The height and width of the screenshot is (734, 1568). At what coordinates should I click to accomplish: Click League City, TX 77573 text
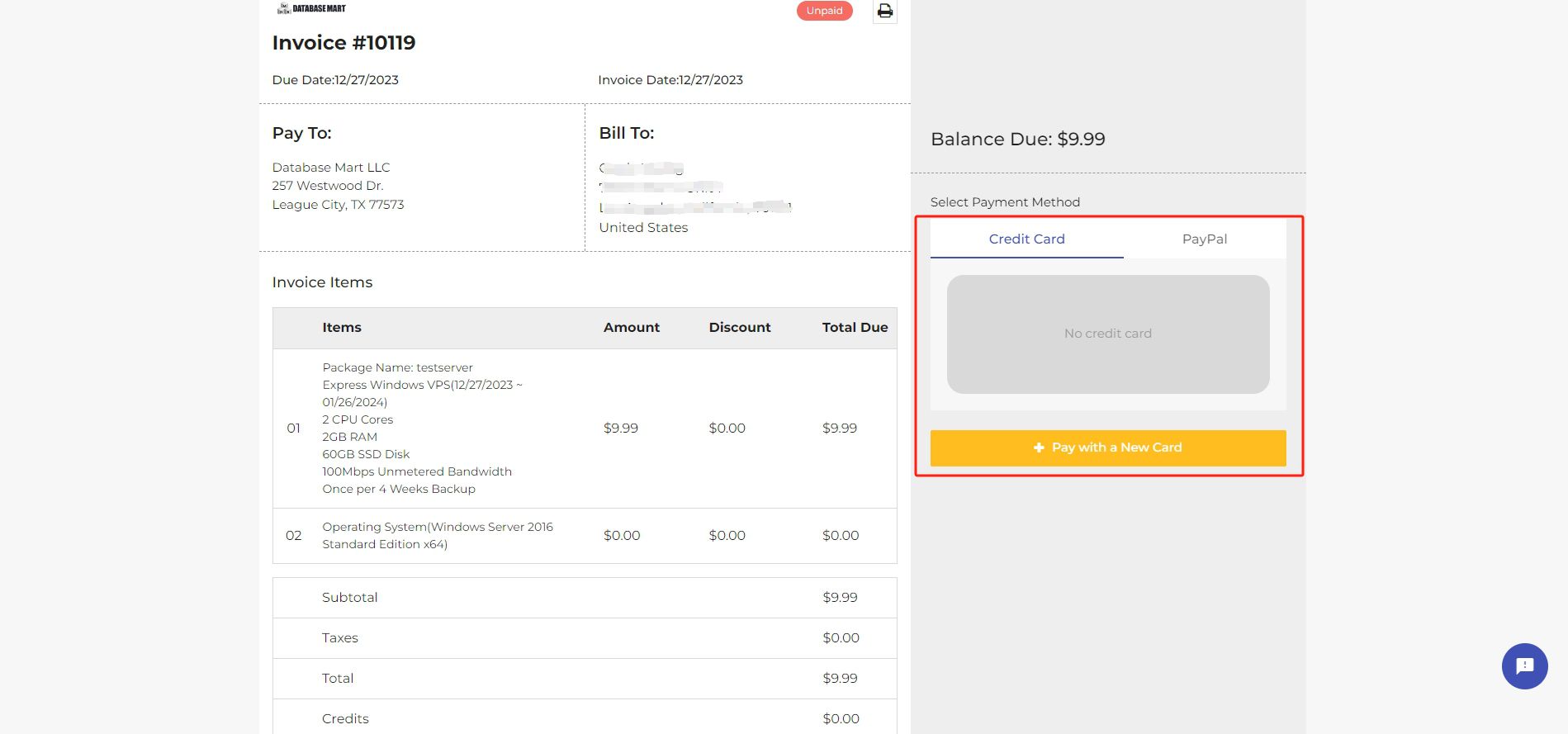click(x=338, y=205)
